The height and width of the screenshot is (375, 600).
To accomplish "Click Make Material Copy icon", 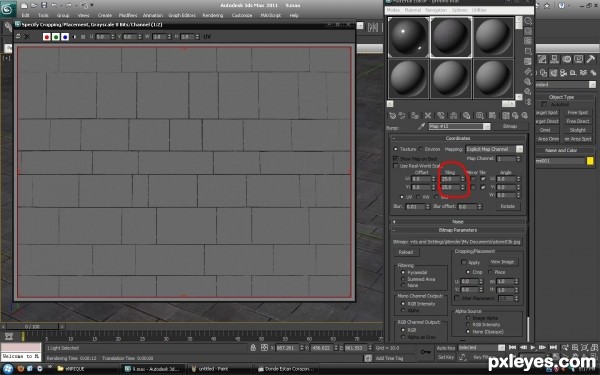I will click(x=441, y=115).
